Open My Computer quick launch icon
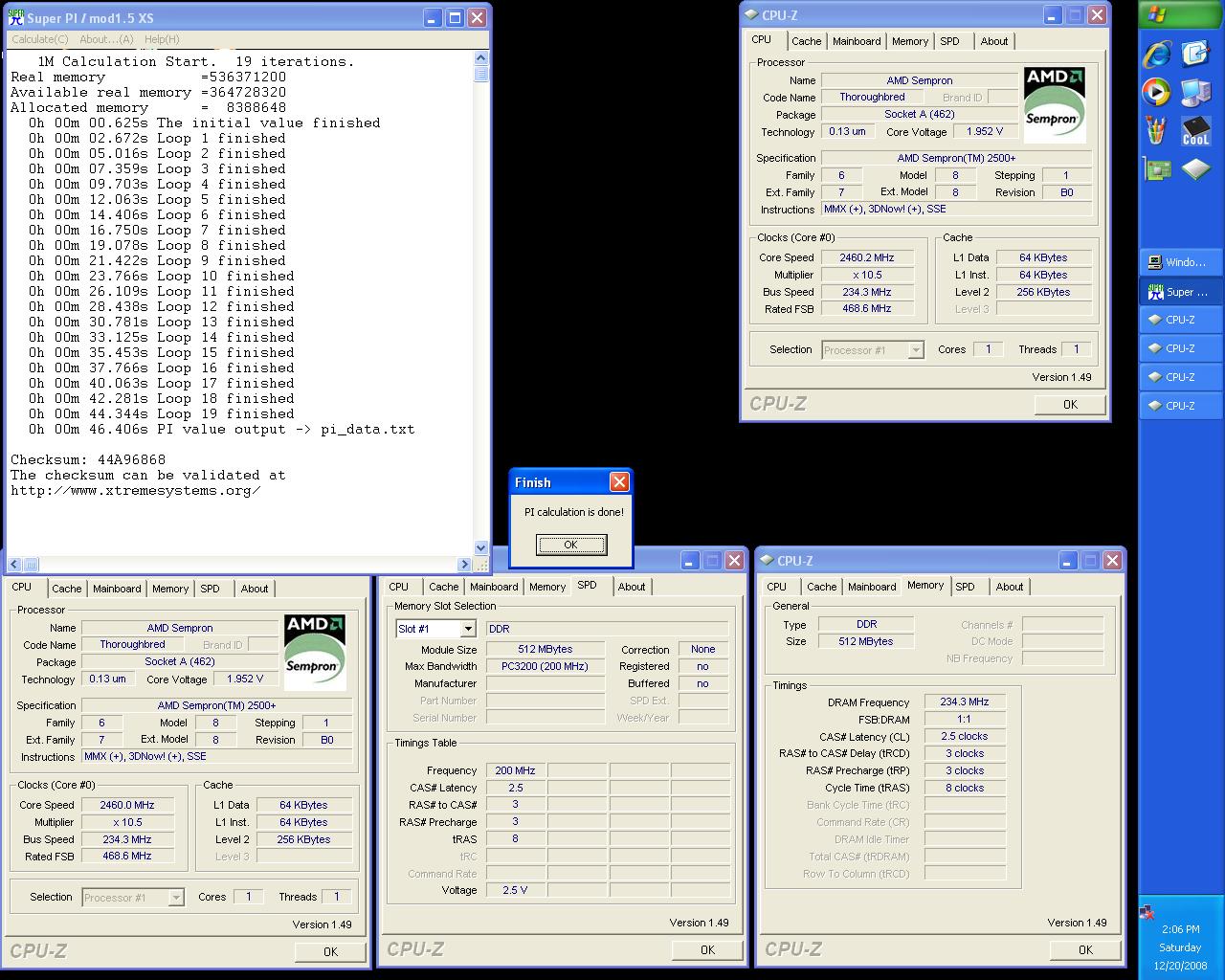The width and height of the screenshot is (1225, 980). 1195,93
